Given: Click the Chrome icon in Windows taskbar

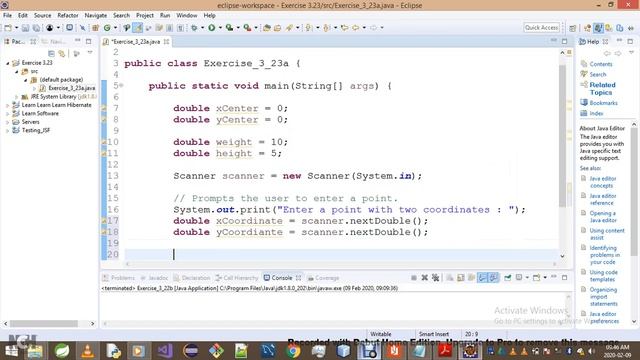Looking at the screenshot, I should tap(293, 351).
